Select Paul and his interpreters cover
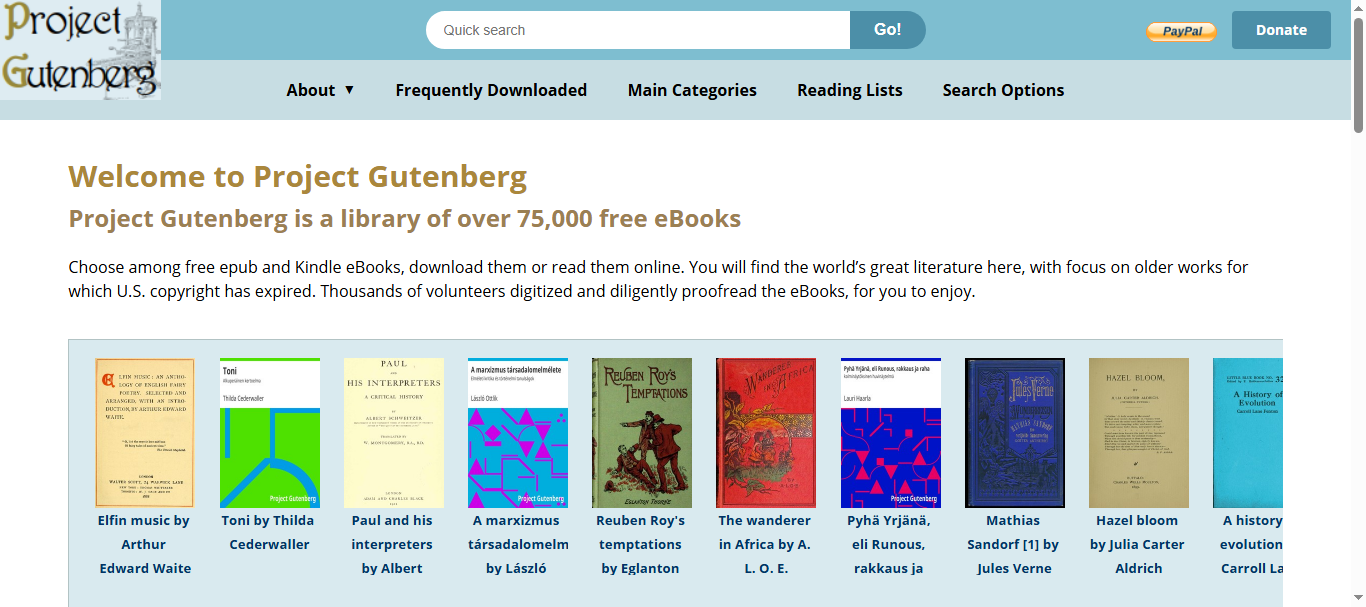Image resolution: width=1366 pixels, height=607 pixels. point(393,433)
